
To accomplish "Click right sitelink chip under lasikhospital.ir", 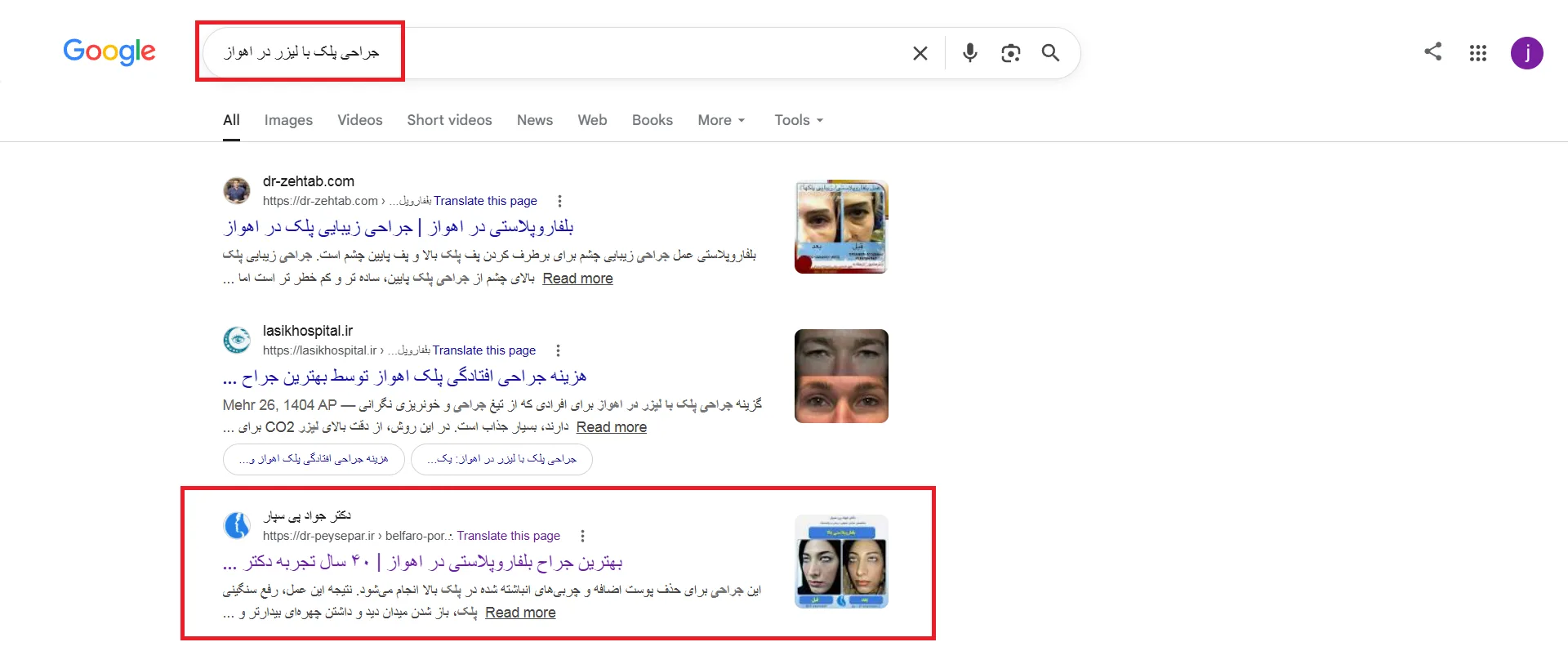I will tap(501, 459).
